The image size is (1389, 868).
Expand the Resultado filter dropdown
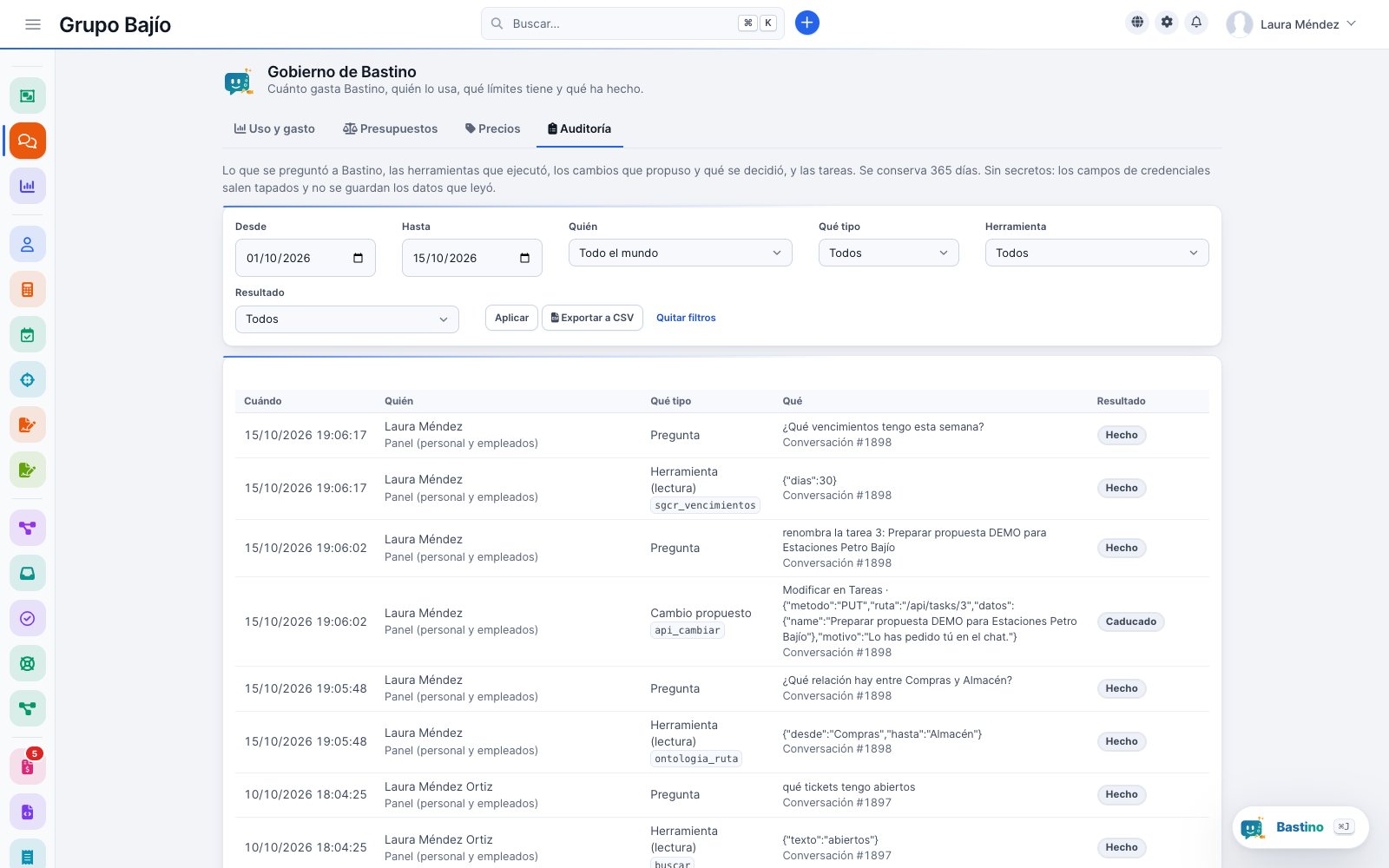click(x=347, y=319)
